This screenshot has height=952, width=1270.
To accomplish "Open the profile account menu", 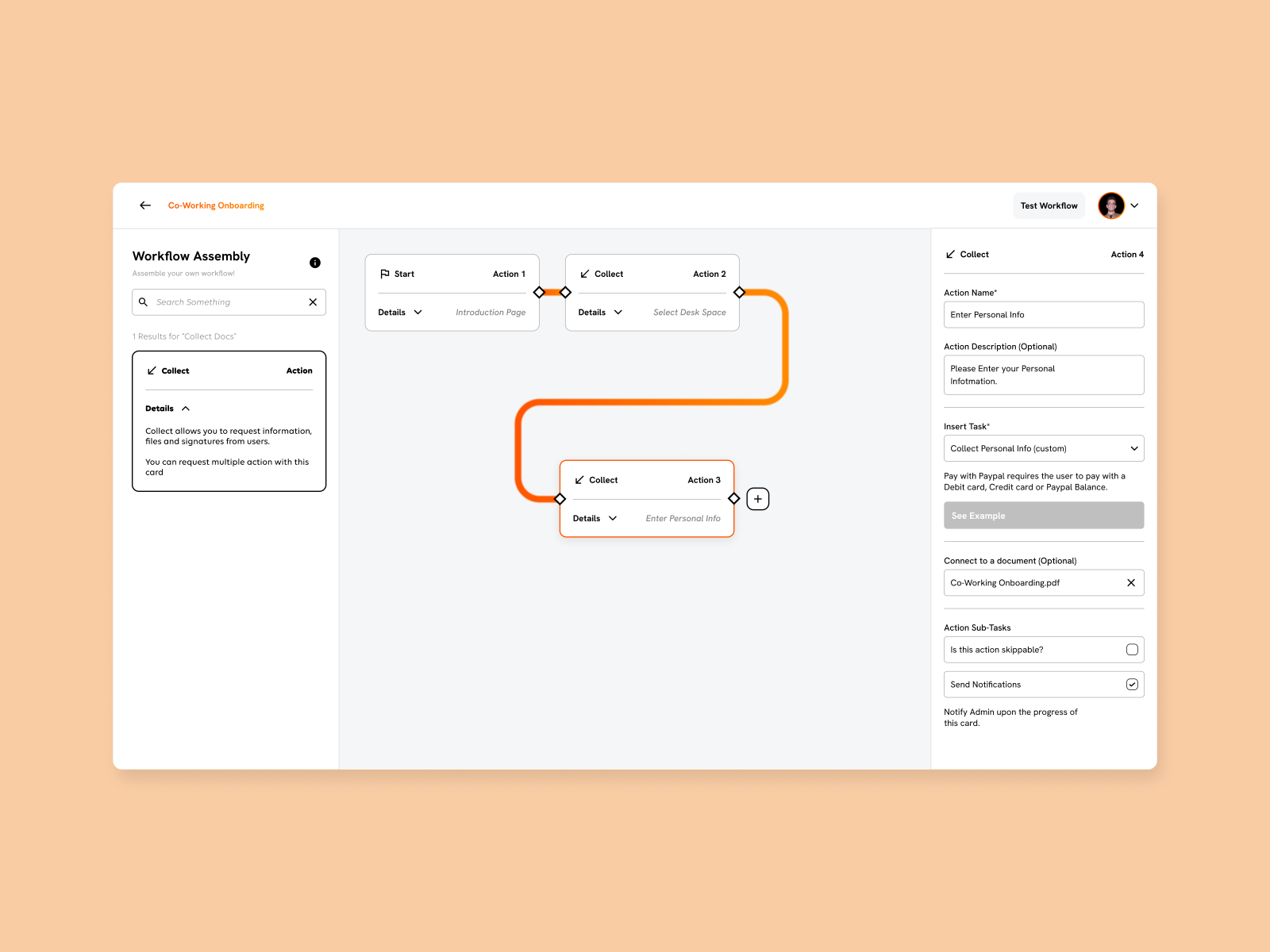I will 1119,205.
